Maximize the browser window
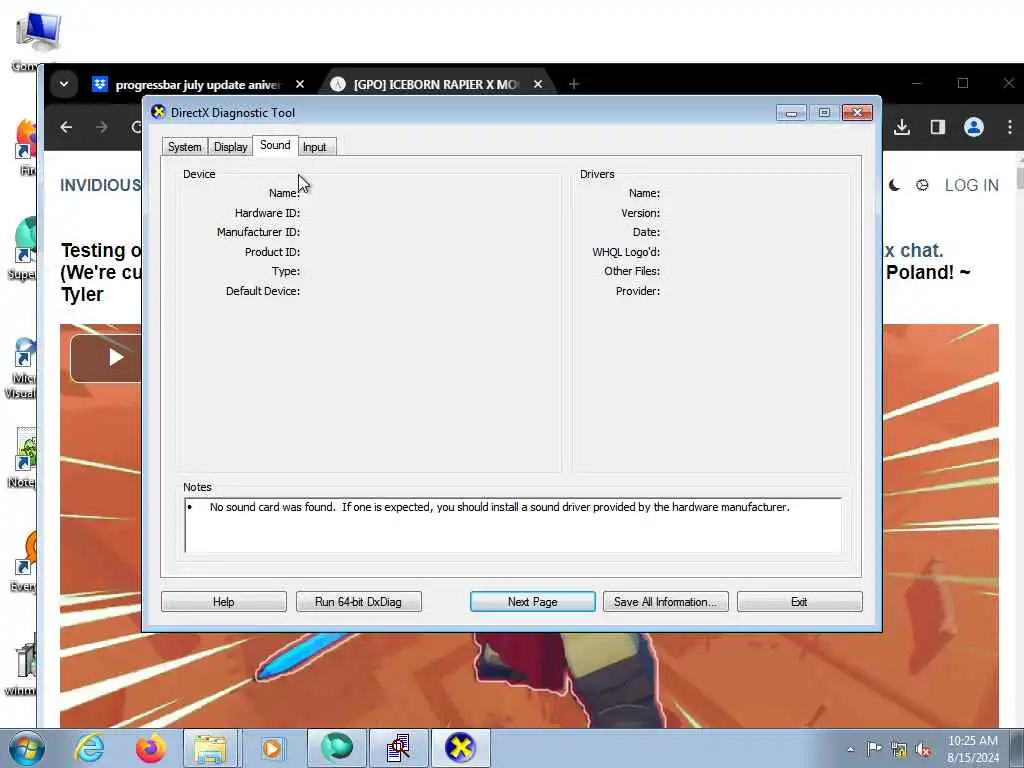1024x768 pixels. [963, 84]
